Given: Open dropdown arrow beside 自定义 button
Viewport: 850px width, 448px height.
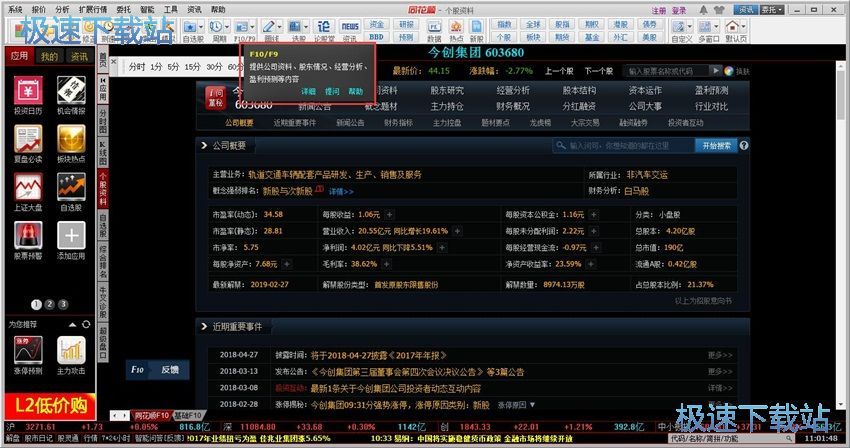Looking at the screenshot, I should click(689, 27).
